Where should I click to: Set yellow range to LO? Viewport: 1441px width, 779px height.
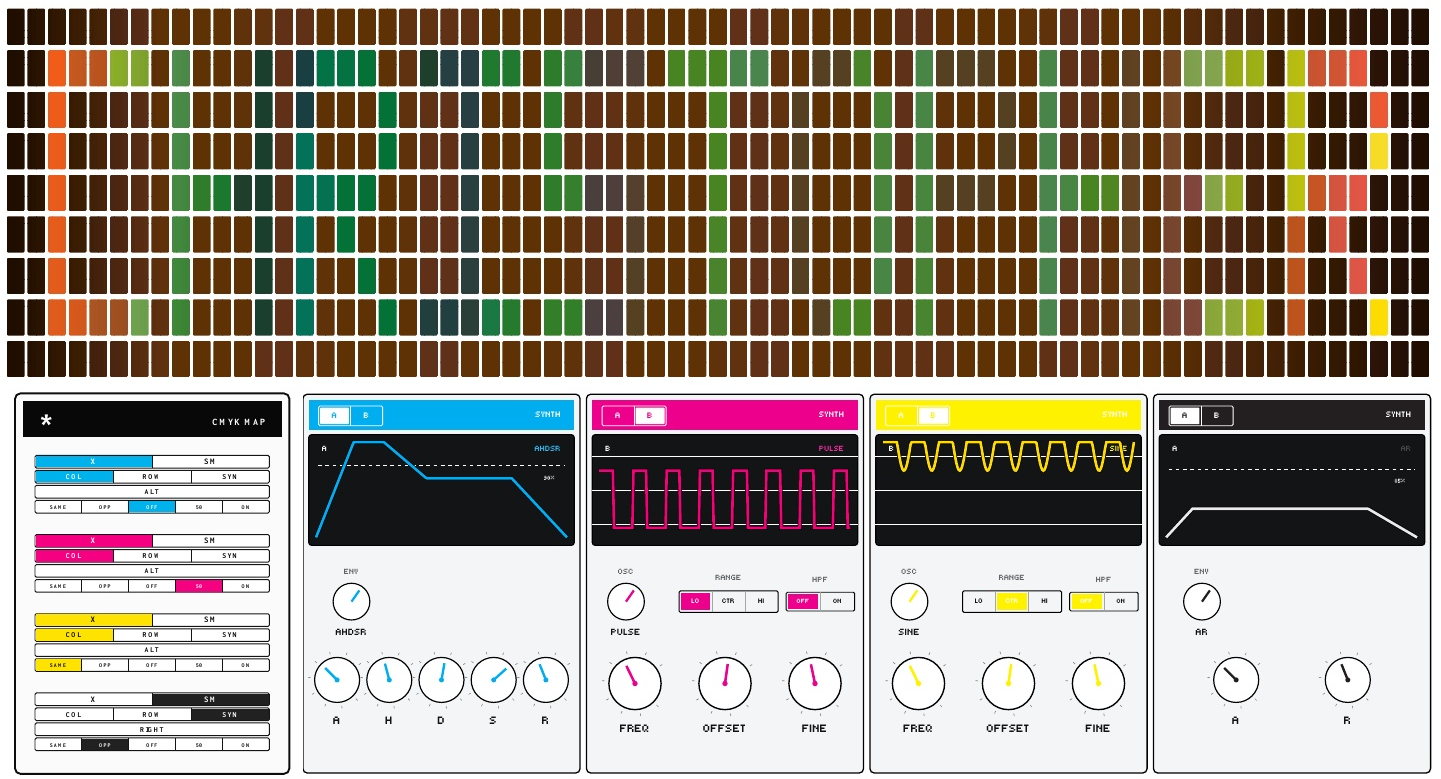(978, 602)
